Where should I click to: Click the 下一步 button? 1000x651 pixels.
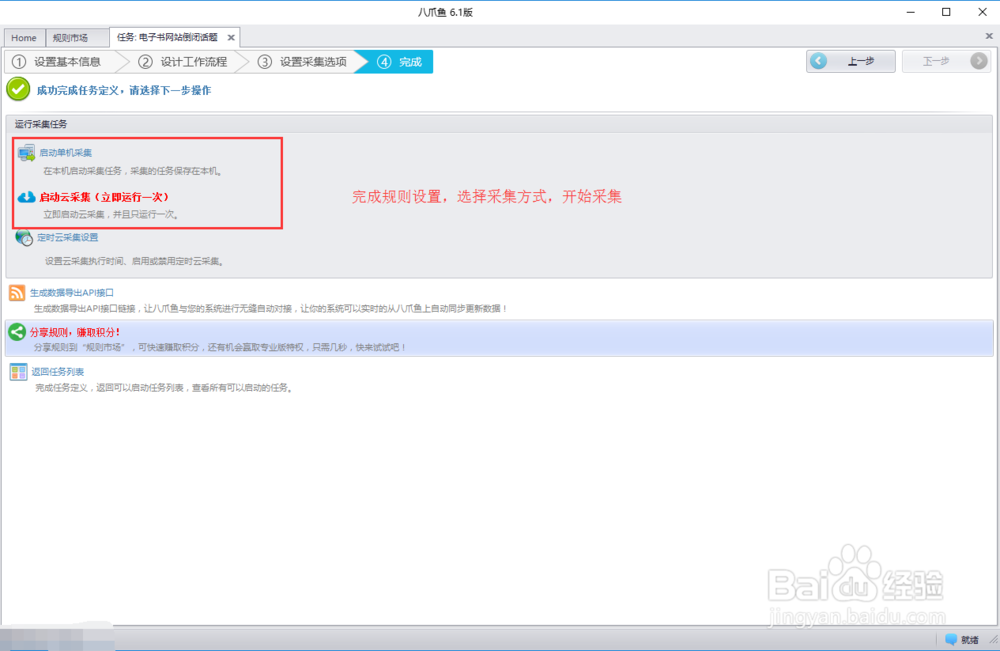946,61
